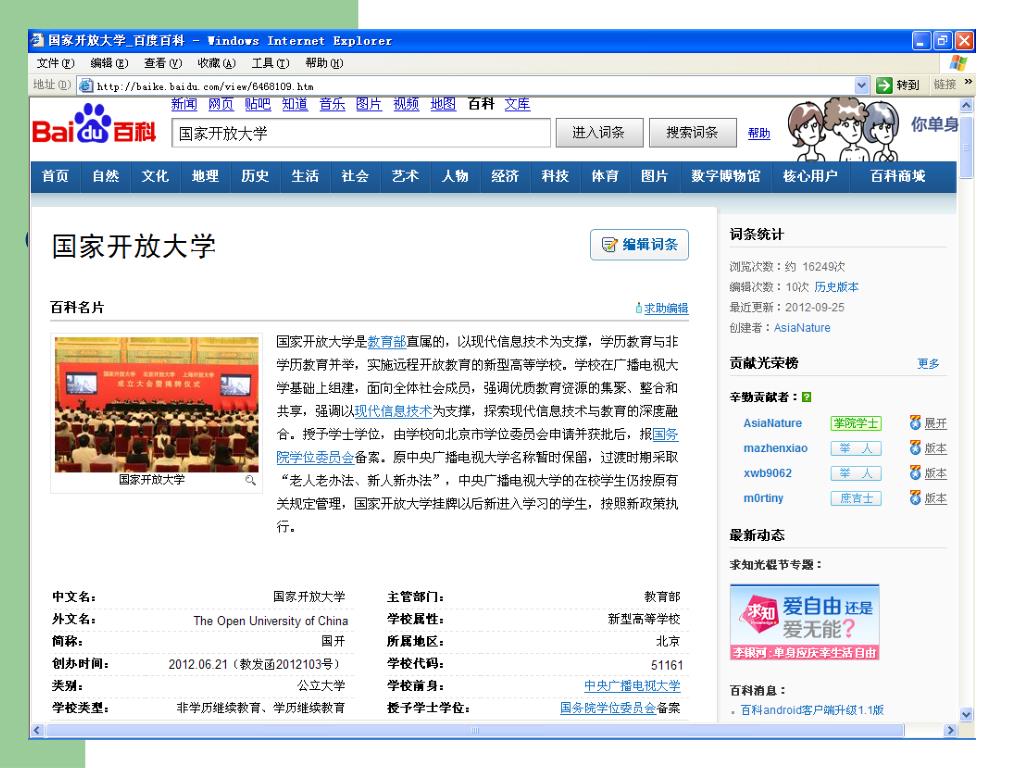This screenshot has height=768, width=1024.
Task: Open the 工具 menu
Action: click(270, 63)
